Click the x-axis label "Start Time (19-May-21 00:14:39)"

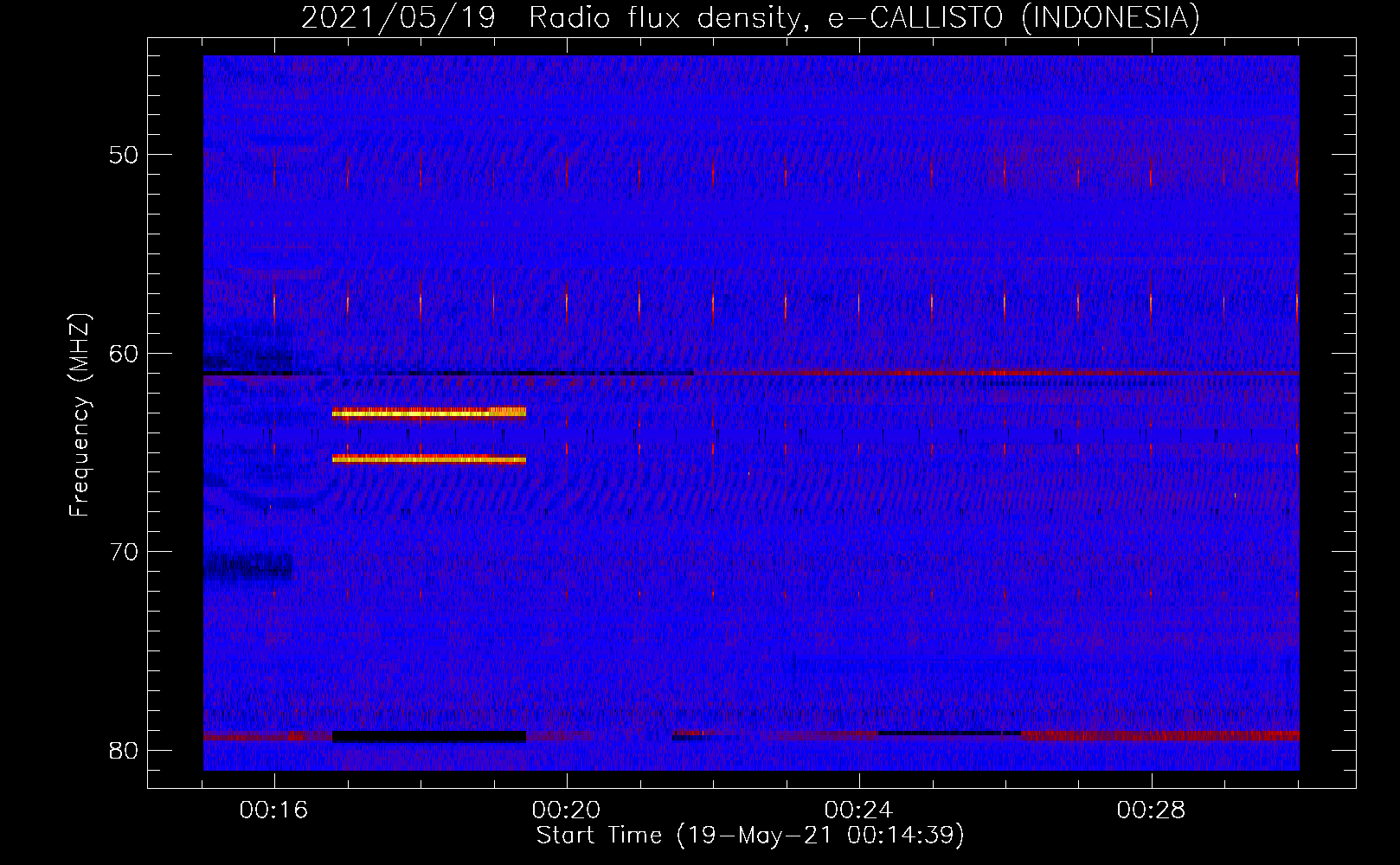click(x=750, y=835)
